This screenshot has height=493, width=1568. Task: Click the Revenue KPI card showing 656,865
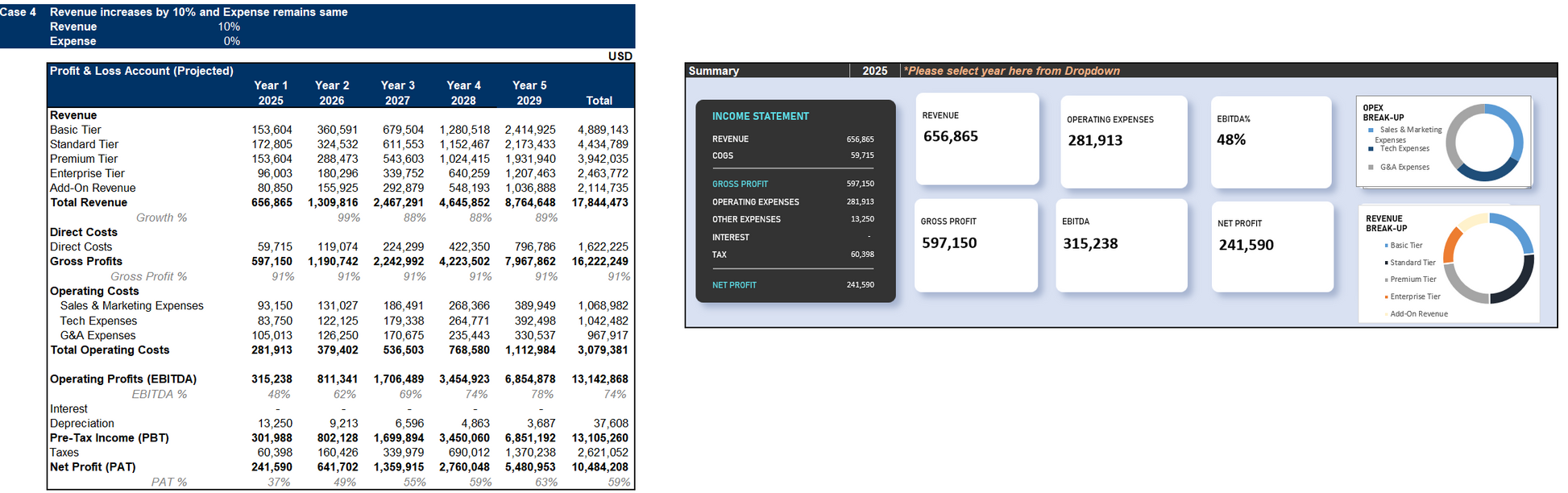tap(977, 139)
